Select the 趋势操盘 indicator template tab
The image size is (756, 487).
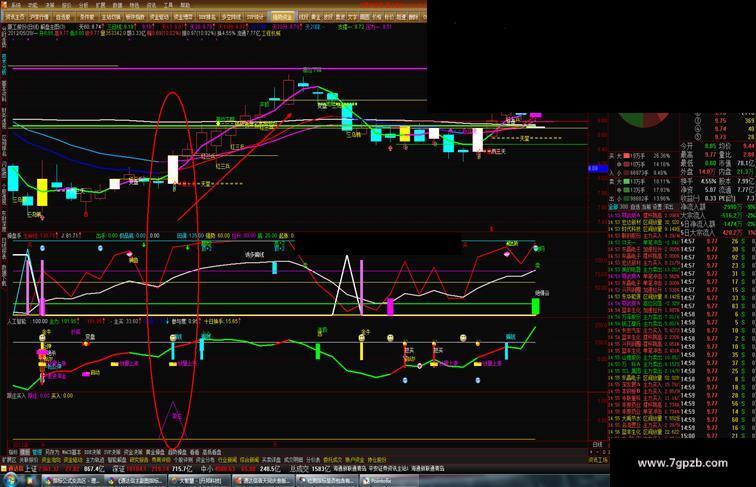pyautogui.click(x=177, y=452)
